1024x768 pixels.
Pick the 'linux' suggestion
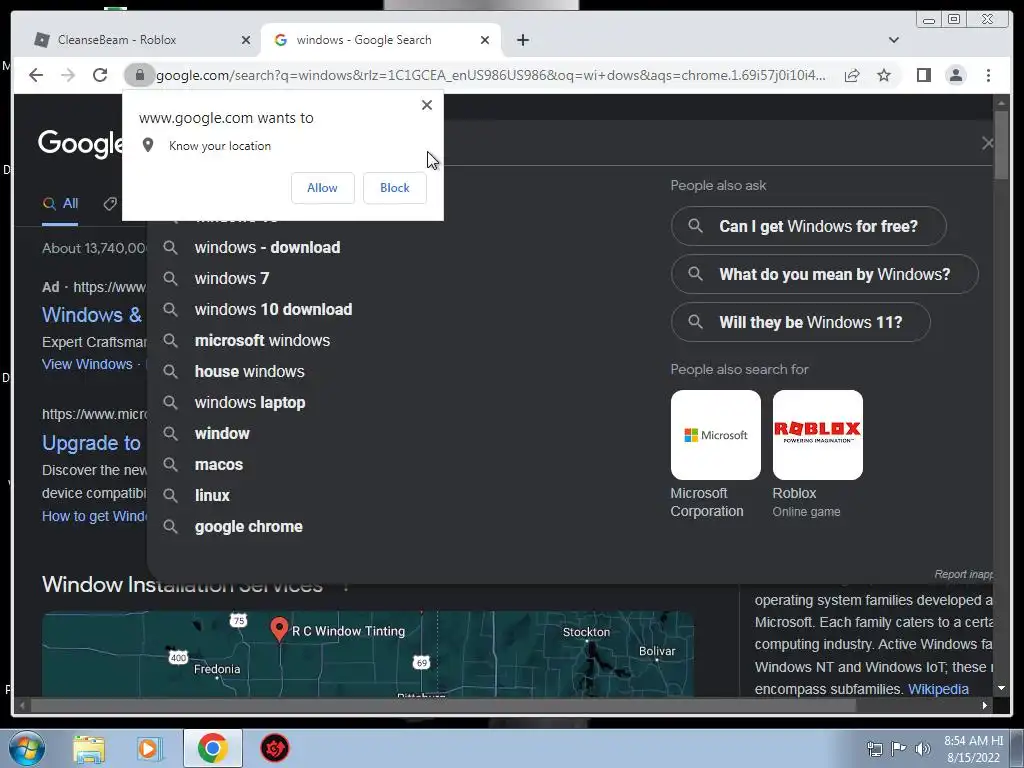212,496
